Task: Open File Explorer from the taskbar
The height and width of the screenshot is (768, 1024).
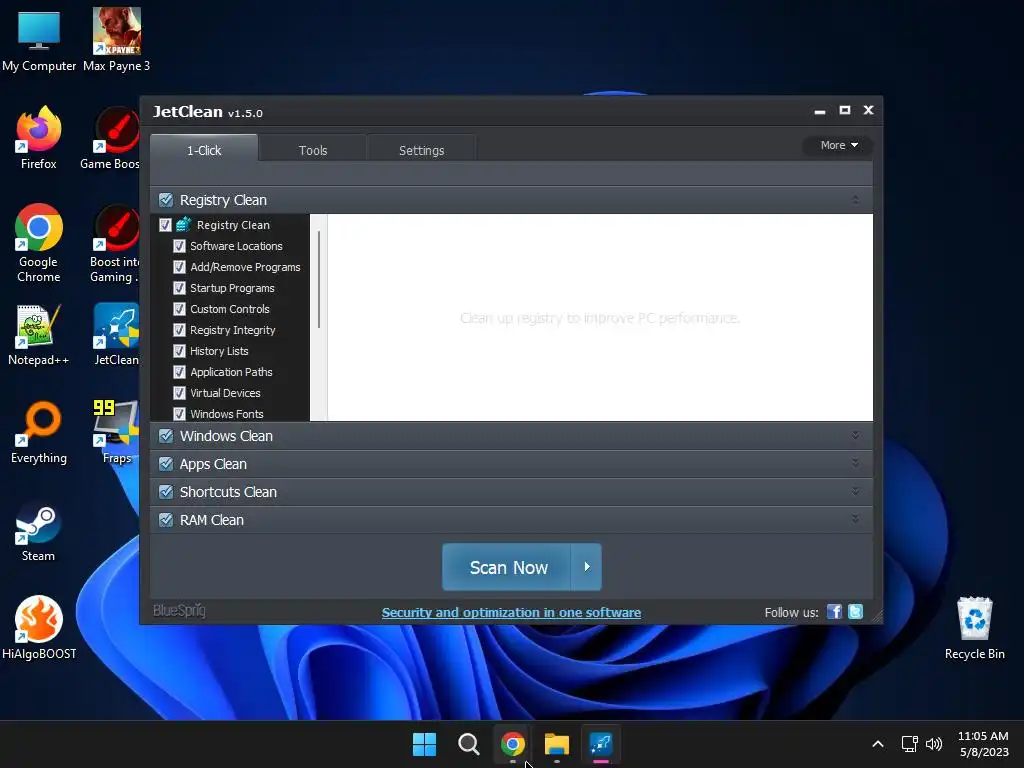Action: pos(557,744)
